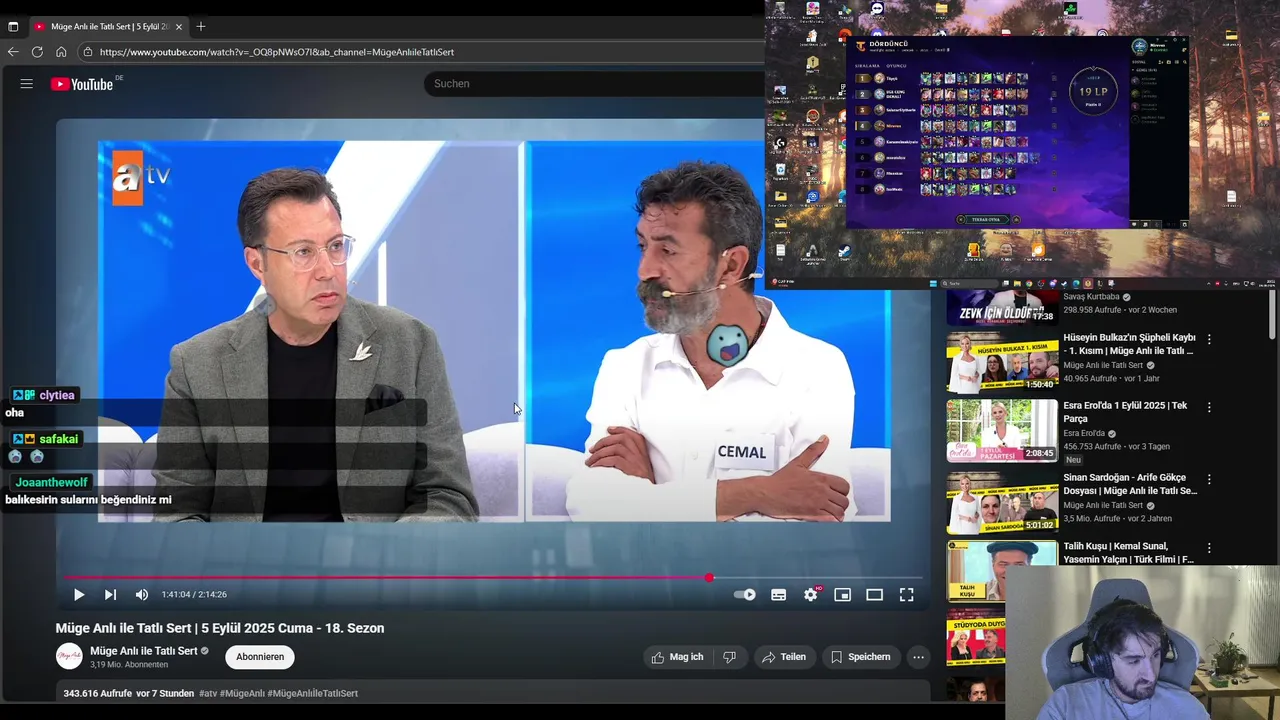This screenshot has width=1280, height=720.
Task: Open options menu for Esra Erol'da video
Action: click(1209, 407)
